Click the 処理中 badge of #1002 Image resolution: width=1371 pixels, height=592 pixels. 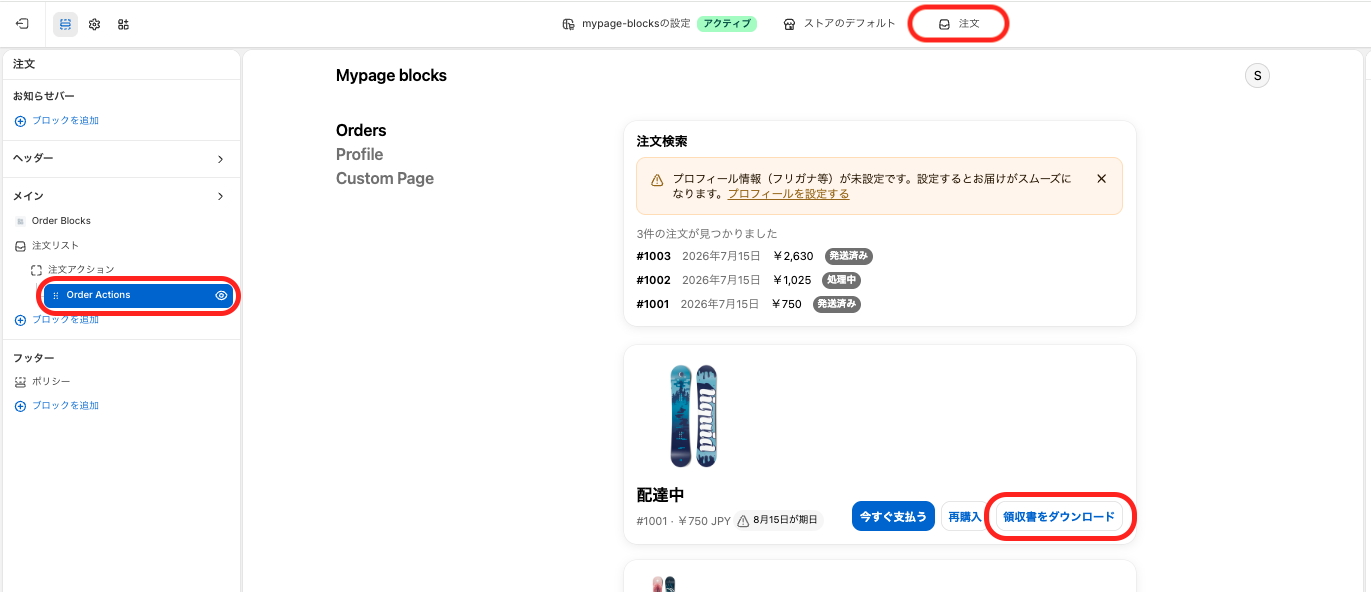coord(841,280)
